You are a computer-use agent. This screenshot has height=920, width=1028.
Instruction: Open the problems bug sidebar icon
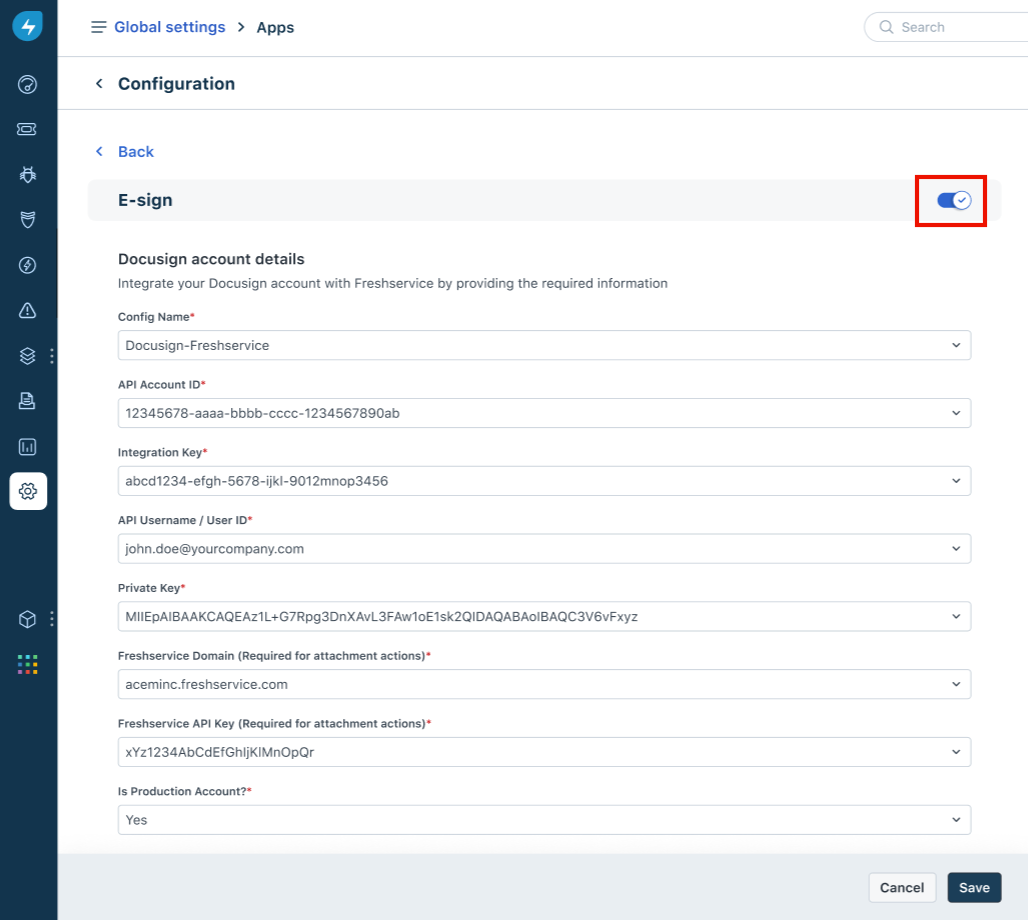(x=28, y=174)
